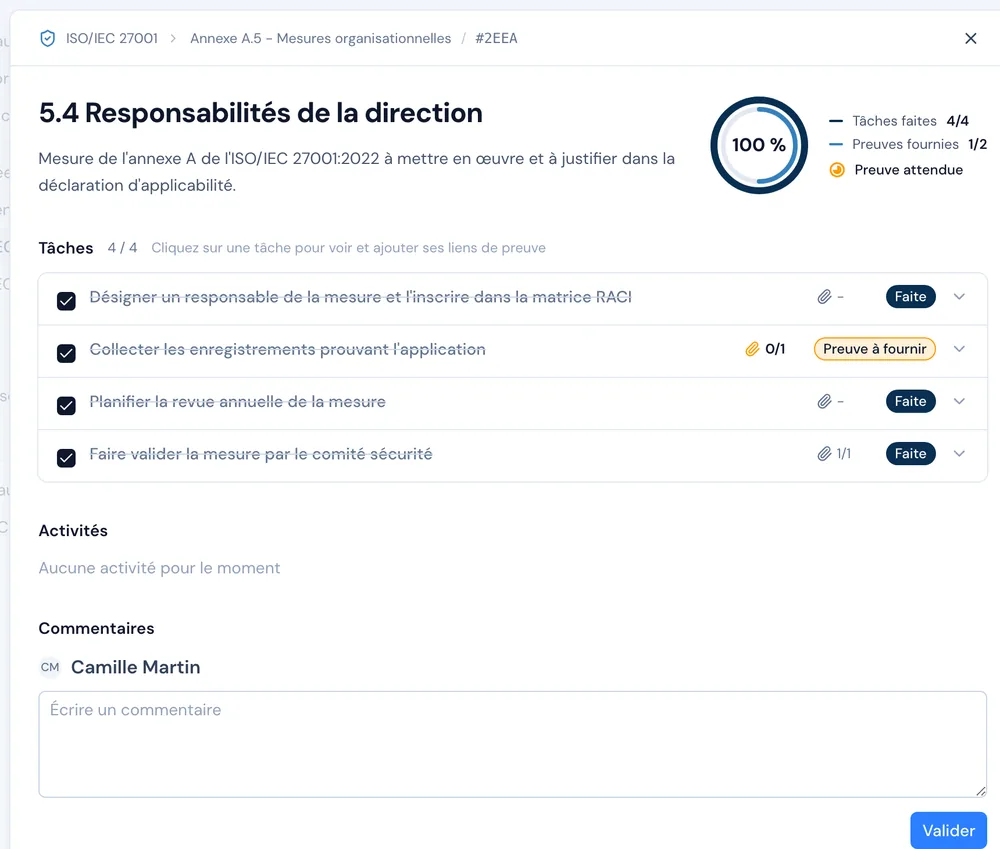Uncheck Désigner un responsable de la mesure task
1000x849 pixels.
click(x=66, y=300)
